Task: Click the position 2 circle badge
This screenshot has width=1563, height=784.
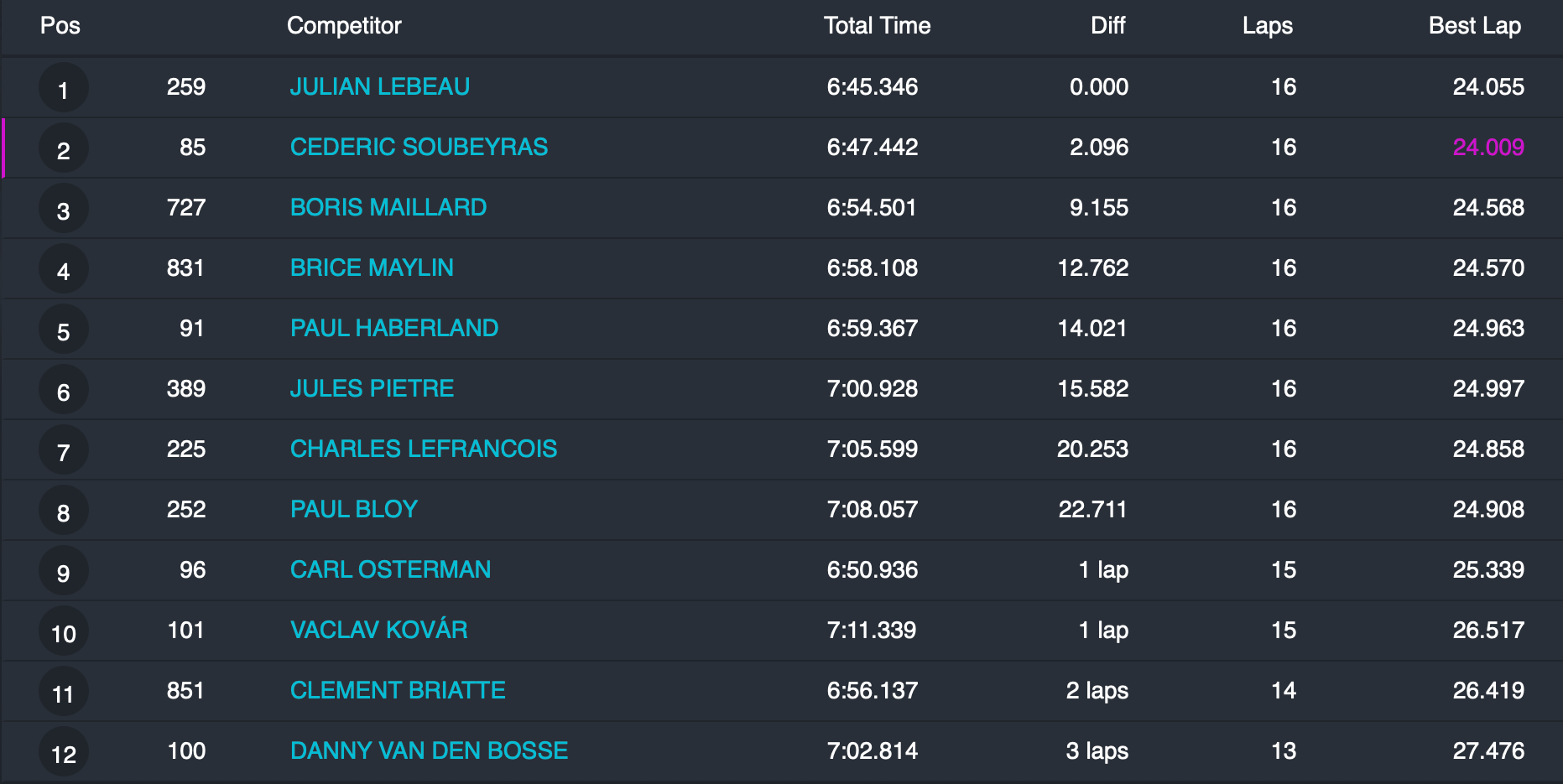Action: (x=63, y=149)
